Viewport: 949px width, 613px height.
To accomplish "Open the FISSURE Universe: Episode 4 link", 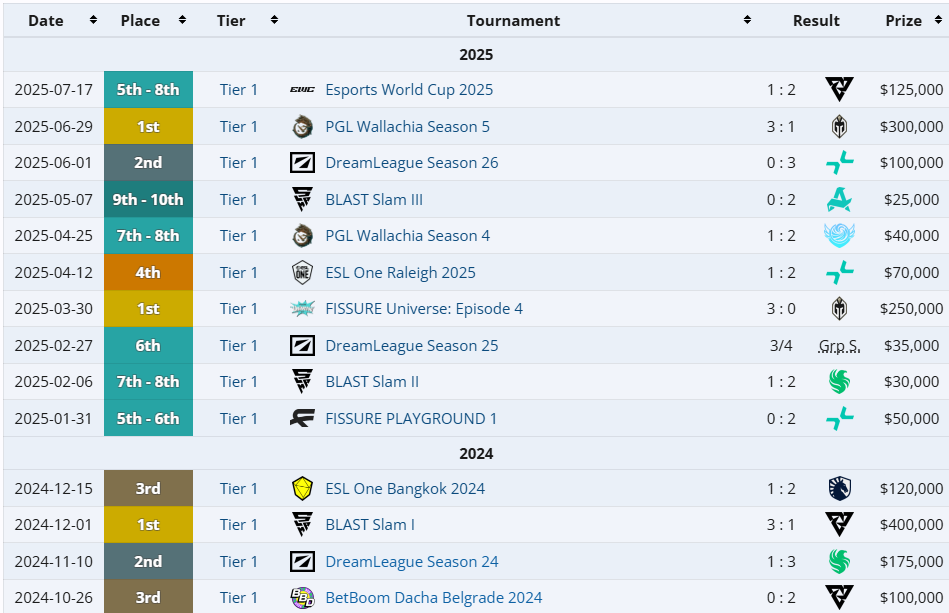I will [424, 309].
